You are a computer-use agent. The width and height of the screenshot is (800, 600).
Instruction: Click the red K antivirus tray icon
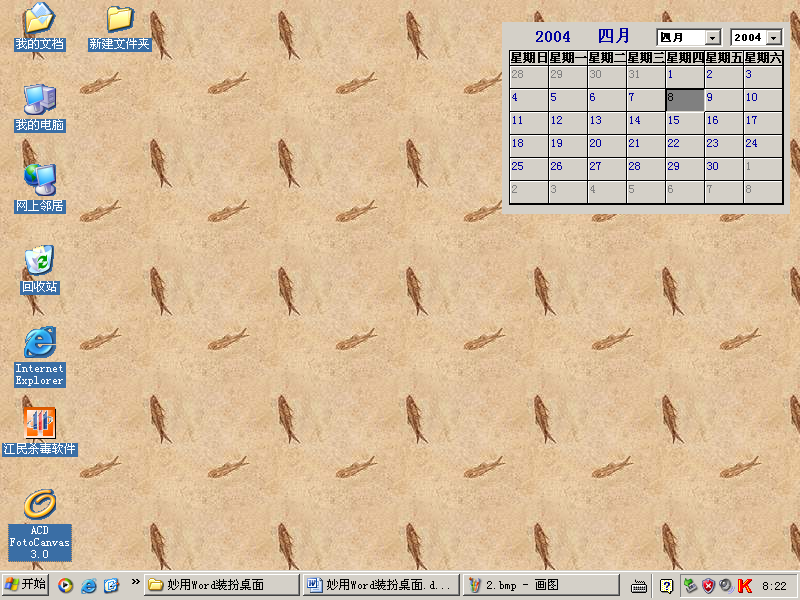(744, 586)
